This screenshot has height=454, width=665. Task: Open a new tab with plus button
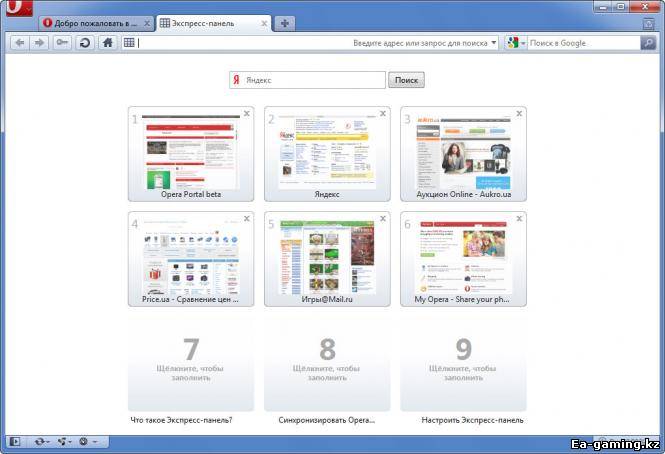point(285,23)
